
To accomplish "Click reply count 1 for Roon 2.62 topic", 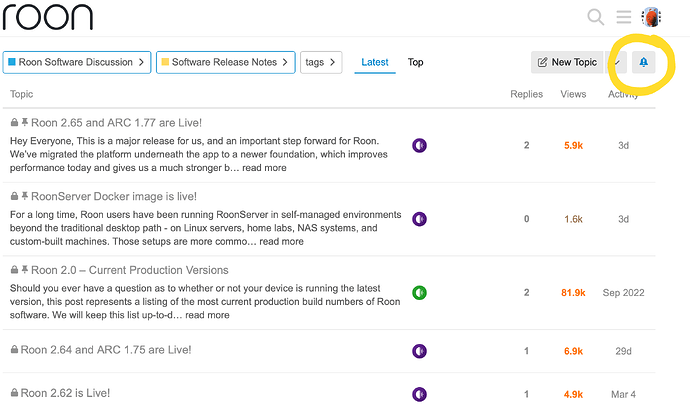I will [526, 394].
